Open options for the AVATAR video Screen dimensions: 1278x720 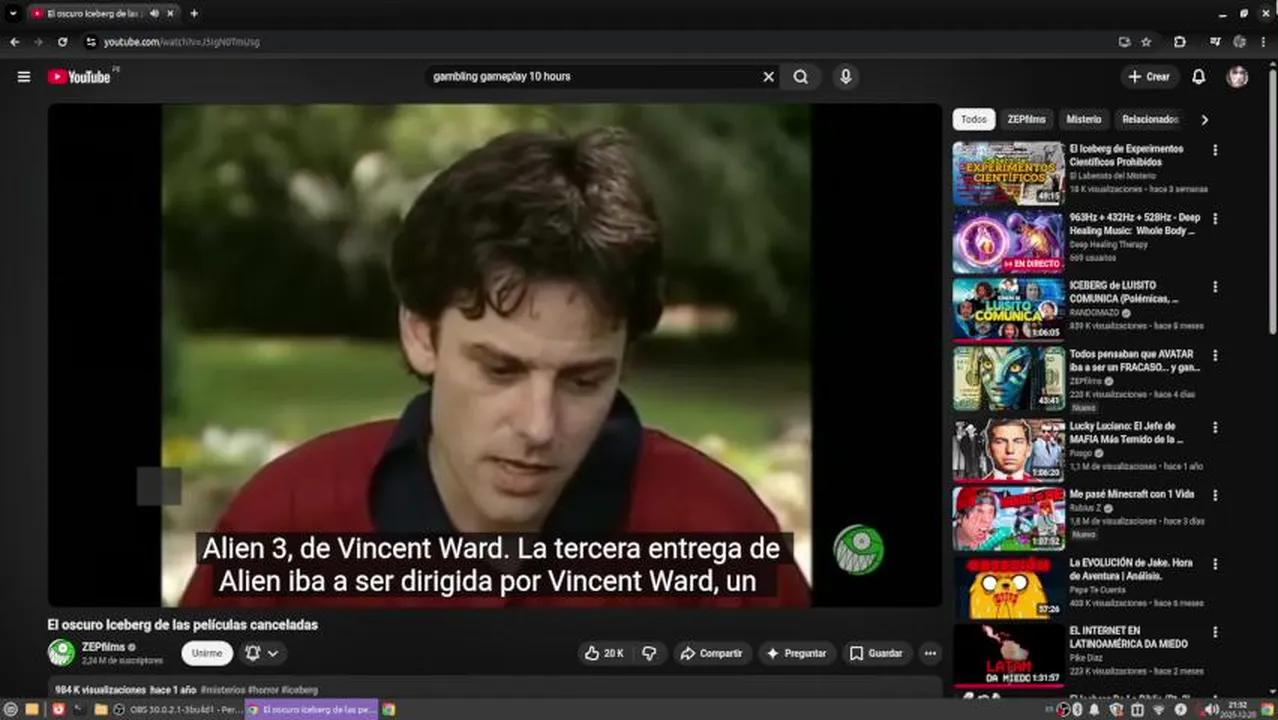(1215, 355)
